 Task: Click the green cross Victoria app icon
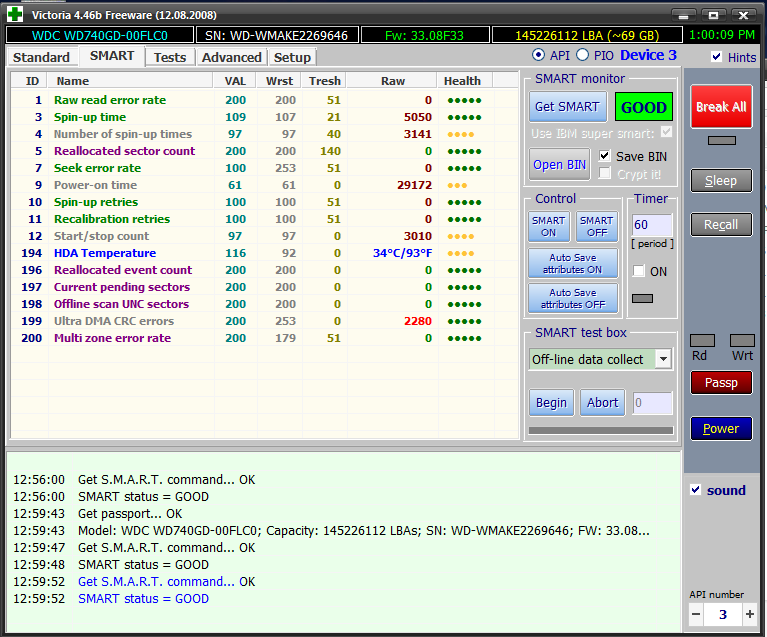[15, 14]
